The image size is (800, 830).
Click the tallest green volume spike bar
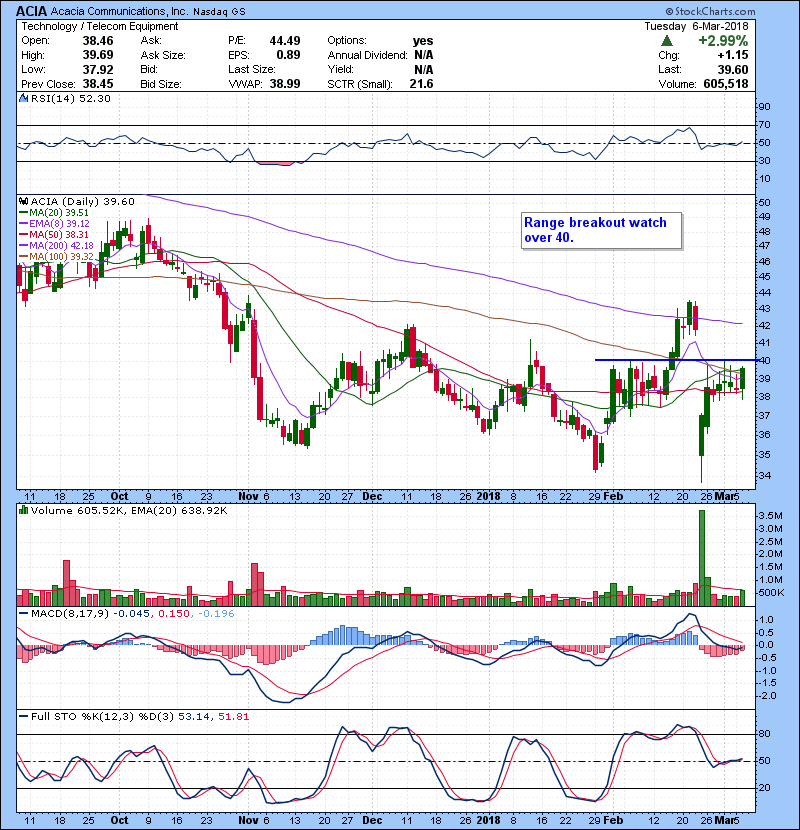[702, 558]
